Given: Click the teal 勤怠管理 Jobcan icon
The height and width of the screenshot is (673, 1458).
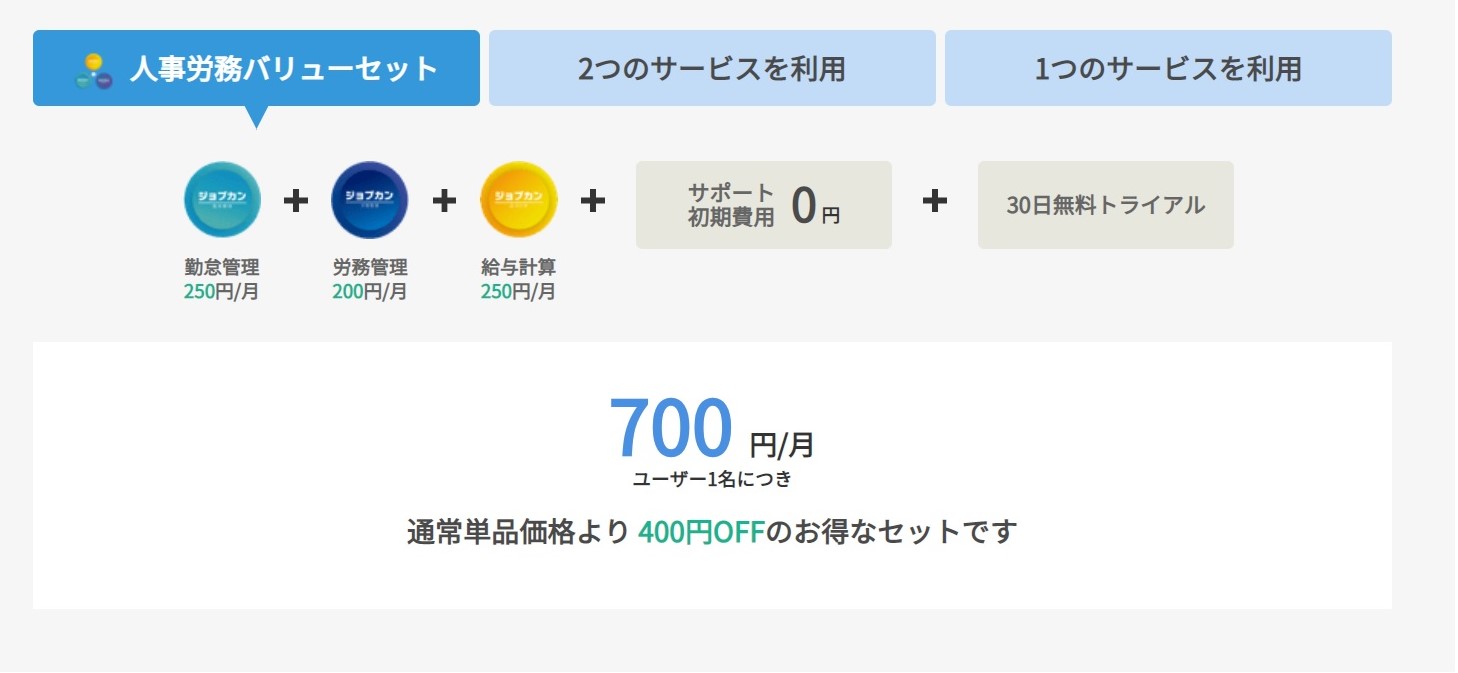Looking at the screenshot, I should pyautogui.click(x=222, y=200).
